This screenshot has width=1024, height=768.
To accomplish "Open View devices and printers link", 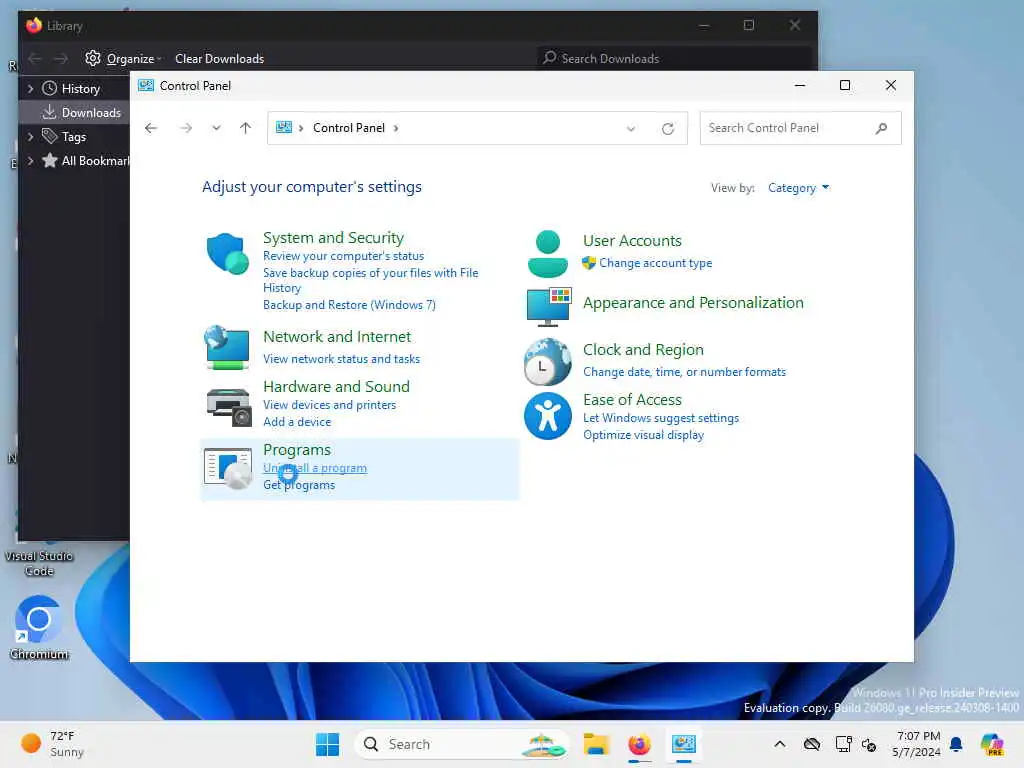I will click(x=330, y=405).
